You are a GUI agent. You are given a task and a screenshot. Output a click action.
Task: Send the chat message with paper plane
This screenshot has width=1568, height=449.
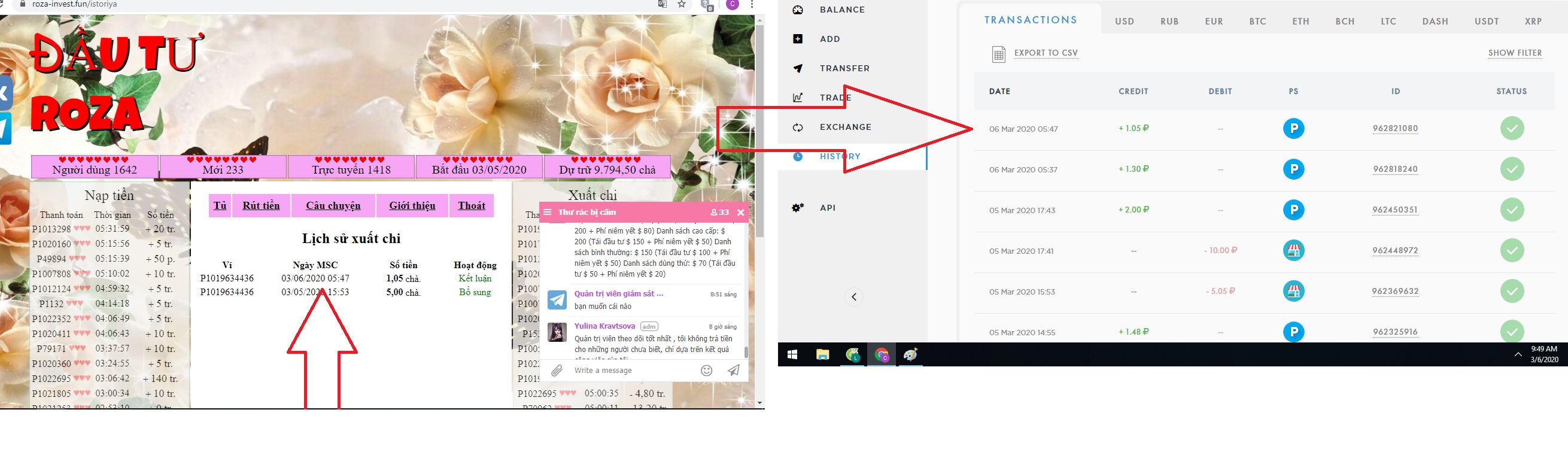(x=734, y=371)
